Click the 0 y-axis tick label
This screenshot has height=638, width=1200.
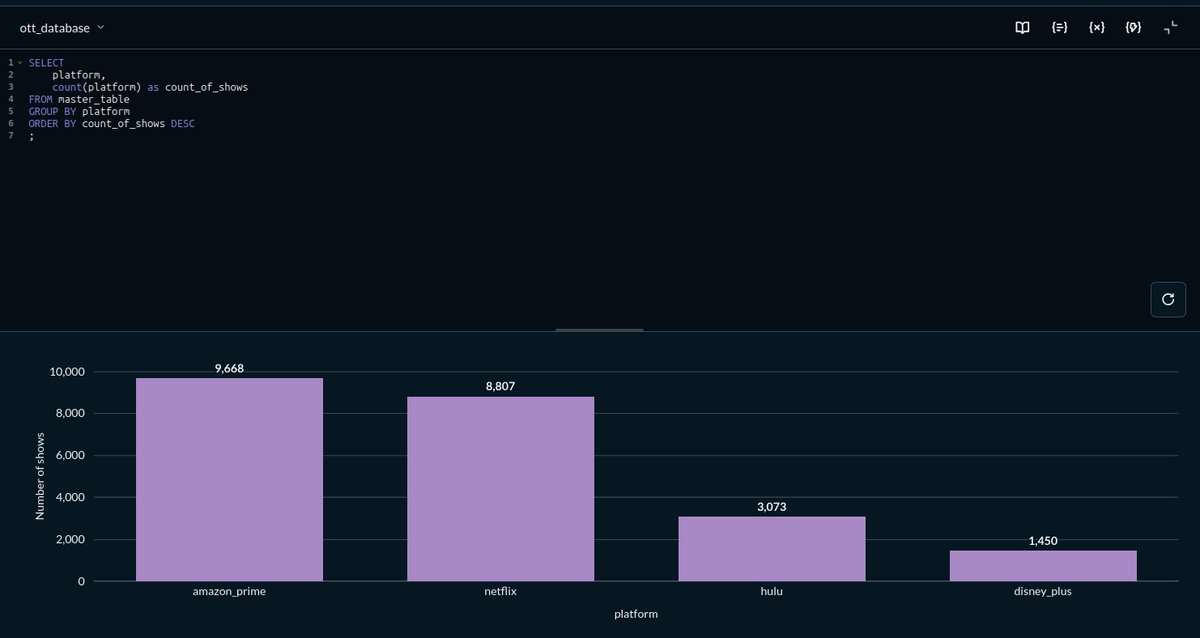point(82,582)
